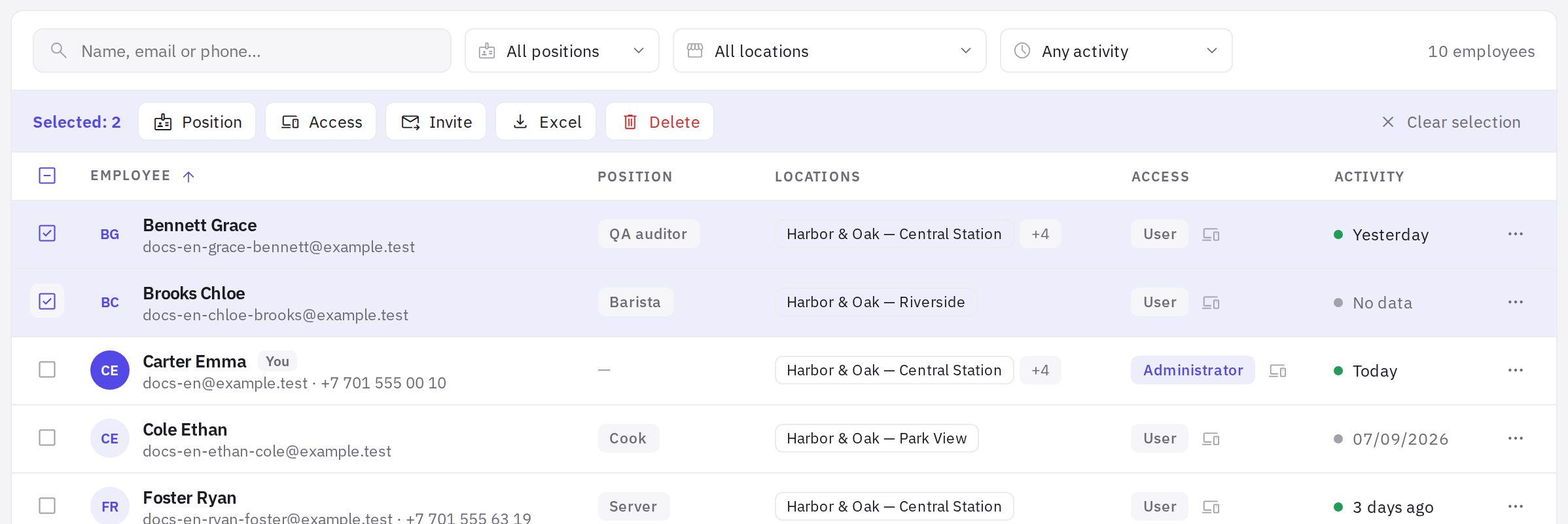Clear the current selection
Viewport: 1568px width, 524px height.
pyautogui.click(x=1451, y=122)
